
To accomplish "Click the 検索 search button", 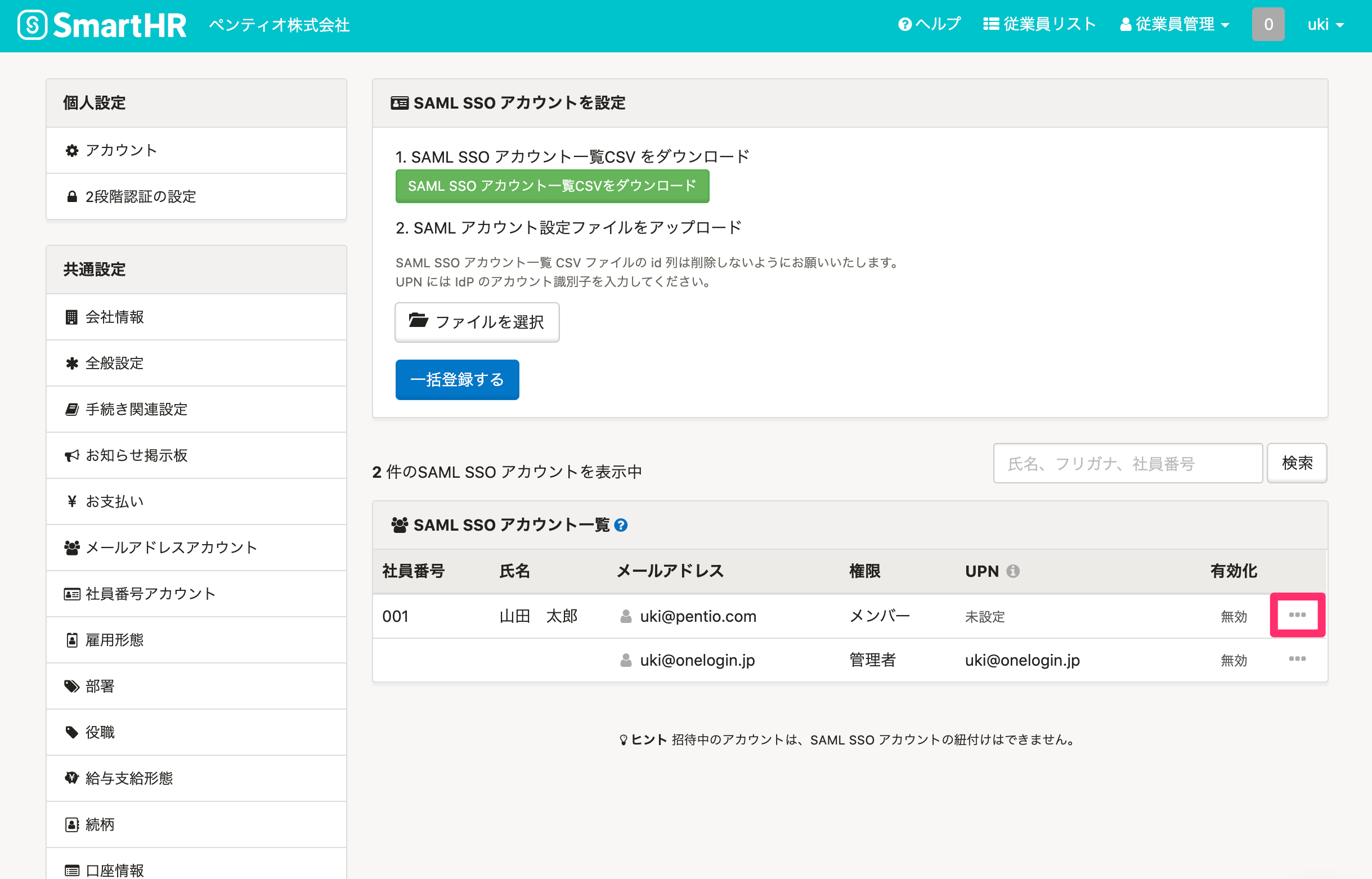I will point(1297,463).
